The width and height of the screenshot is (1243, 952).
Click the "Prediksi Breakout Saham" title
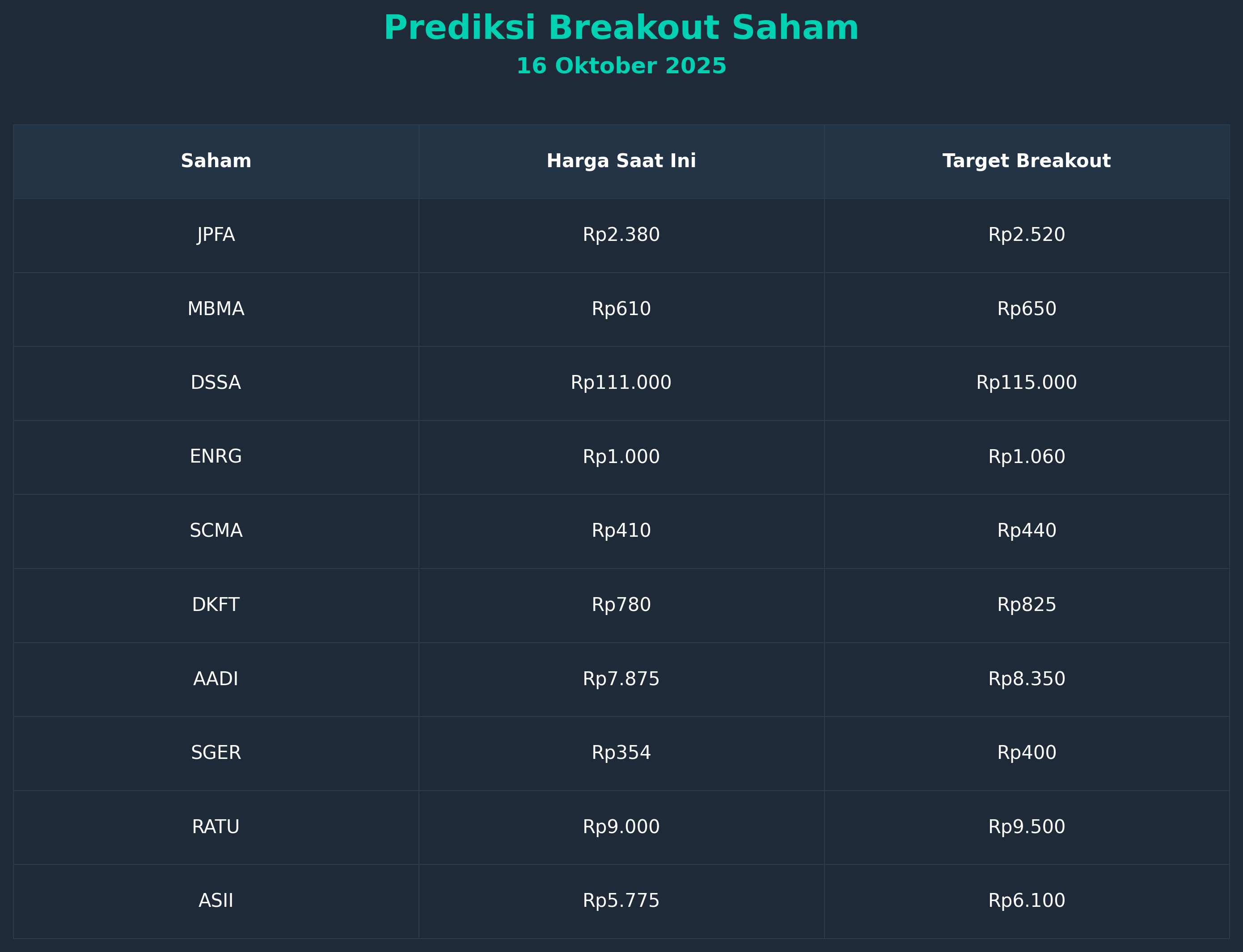621,28
